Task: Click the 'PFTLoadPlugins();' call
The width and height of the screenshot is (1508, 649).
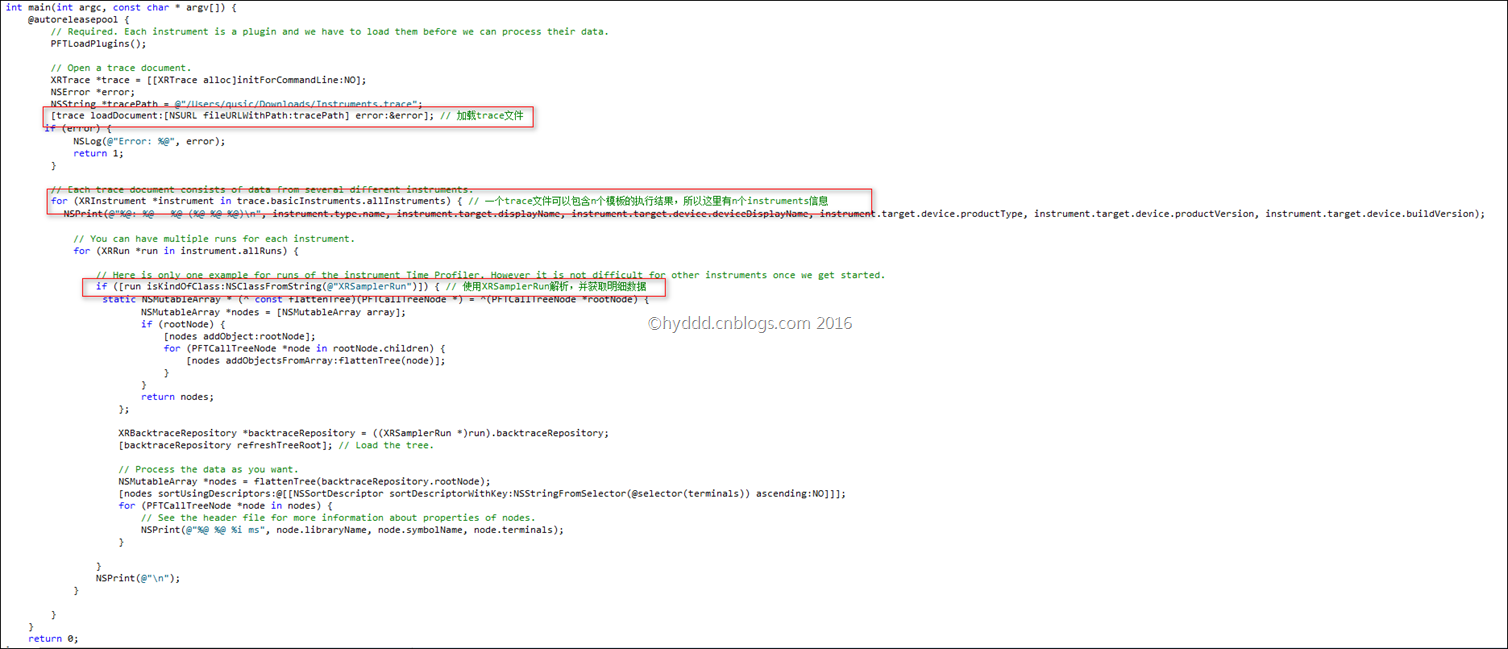Action: pos(98,44)
